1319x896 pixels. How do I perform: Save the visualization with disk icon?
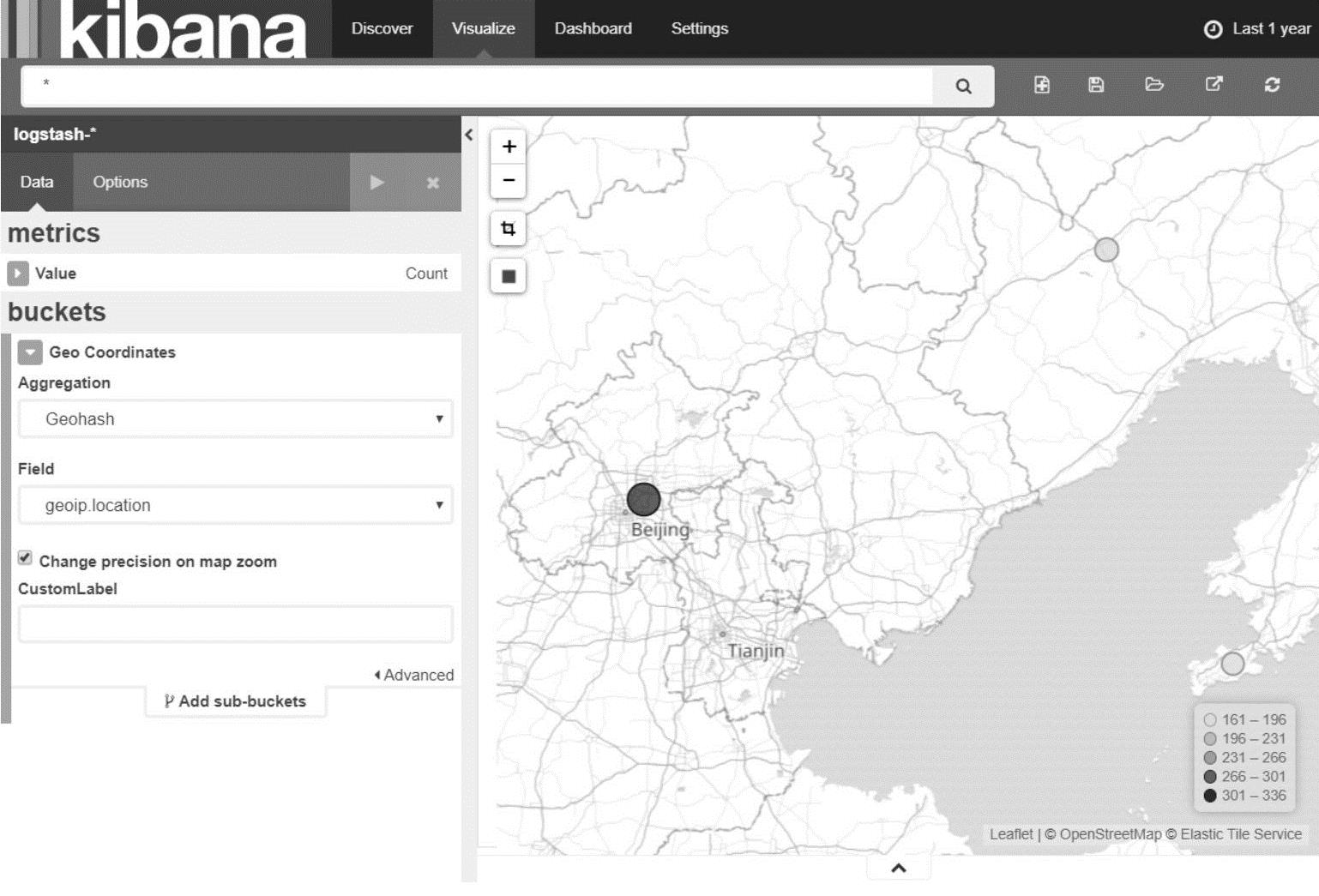click(1096, 84)
